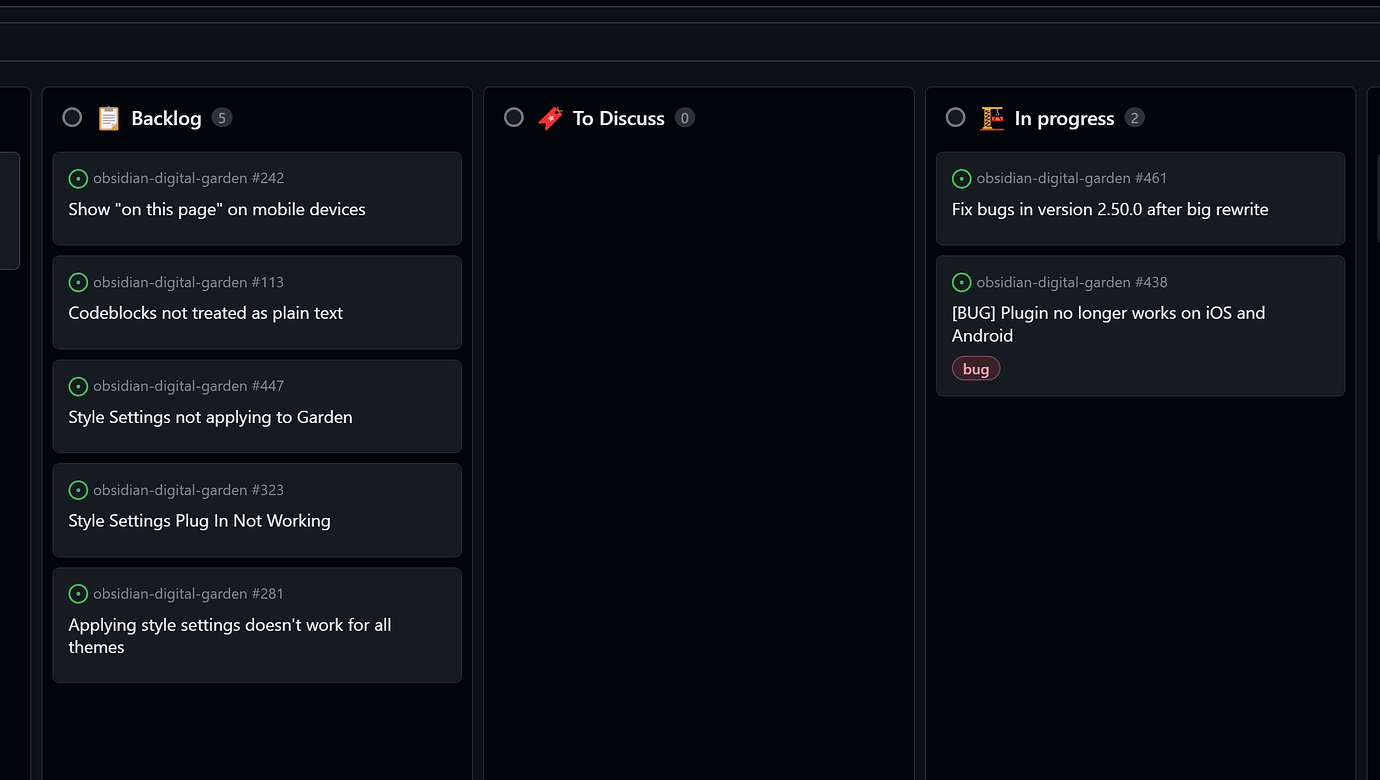Click the Backlog item count badge
This screenshot has height=780, width=1380.
coord(222,118)
